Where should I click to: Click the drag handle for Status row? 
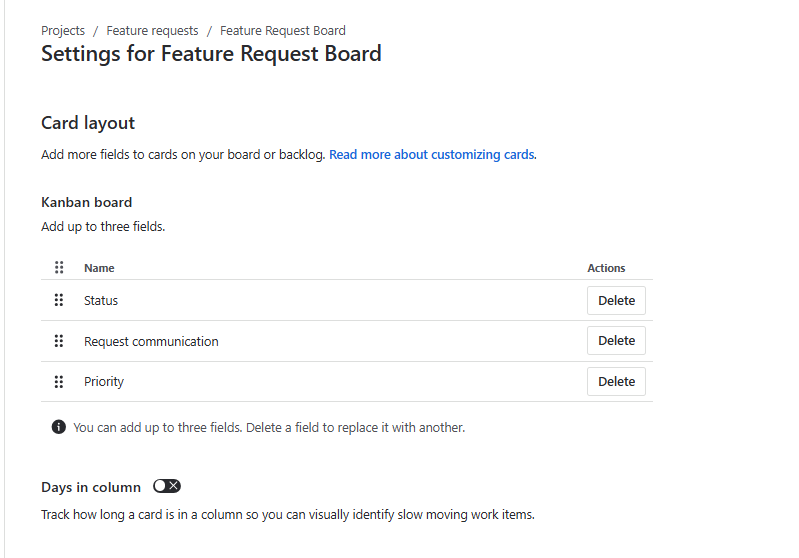(x=59, y=300)
